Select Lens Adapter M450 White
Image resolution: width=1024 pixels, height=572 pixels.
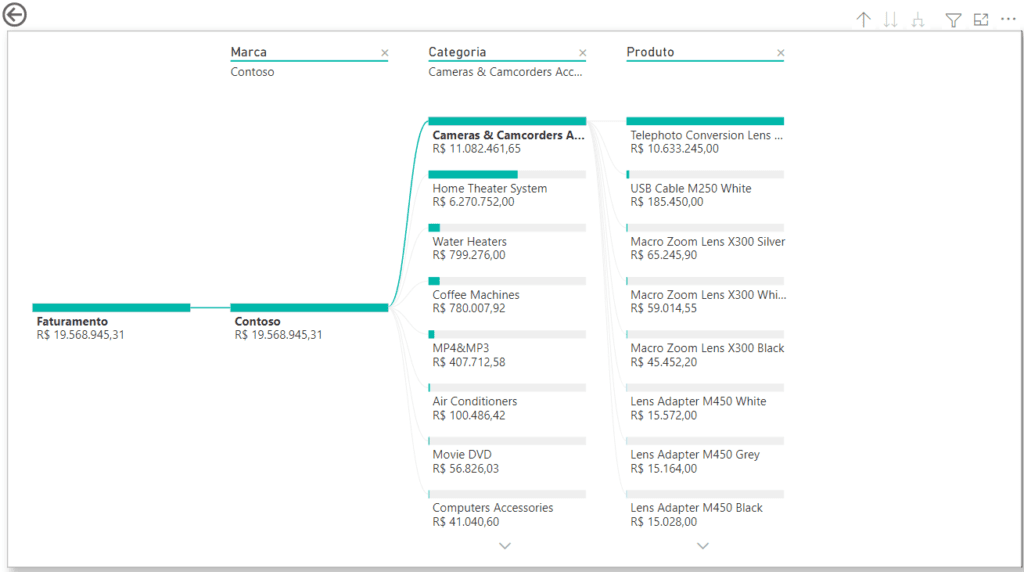point(705,403)
